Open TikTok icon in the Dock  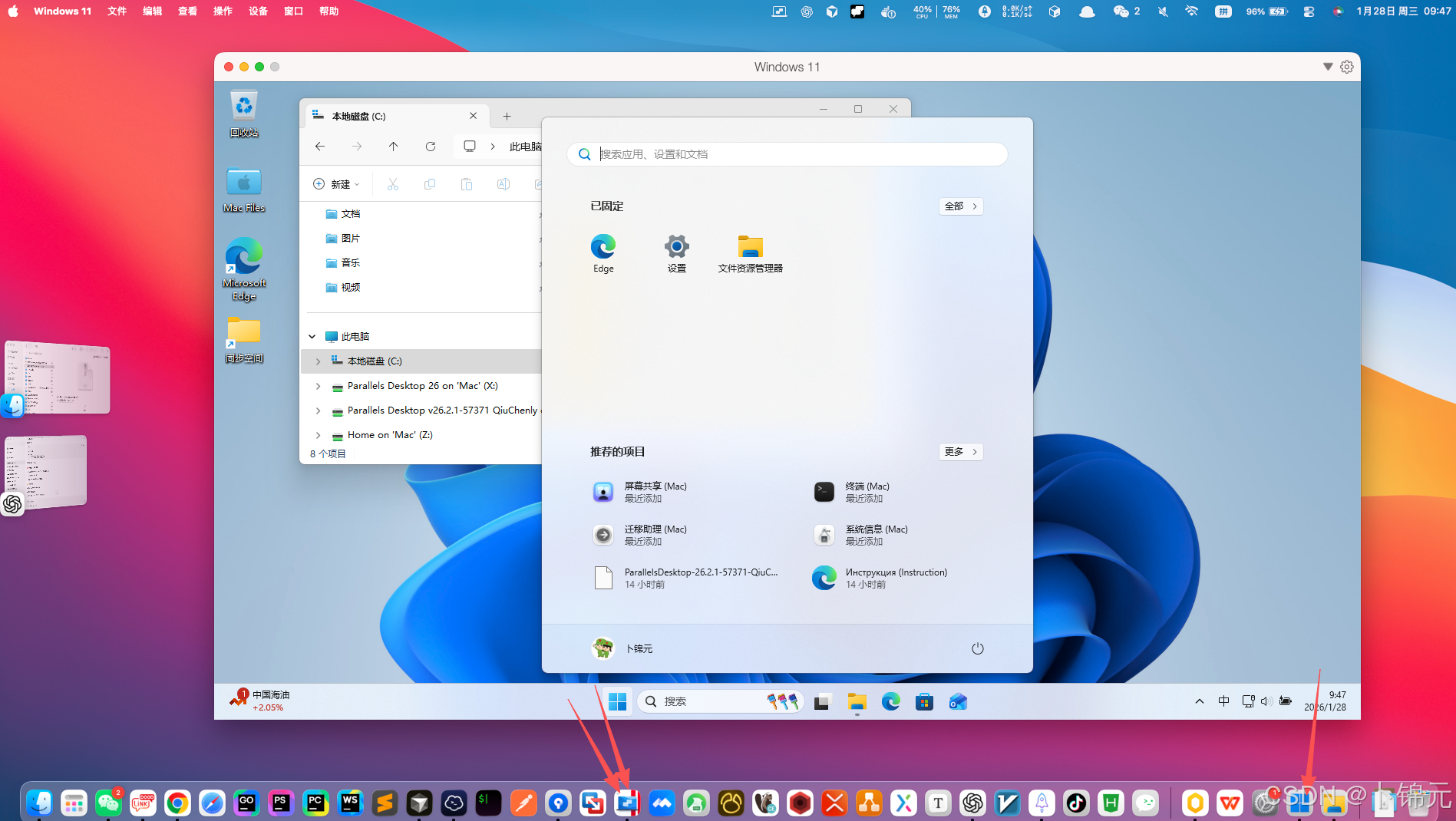pos(1076,803)
